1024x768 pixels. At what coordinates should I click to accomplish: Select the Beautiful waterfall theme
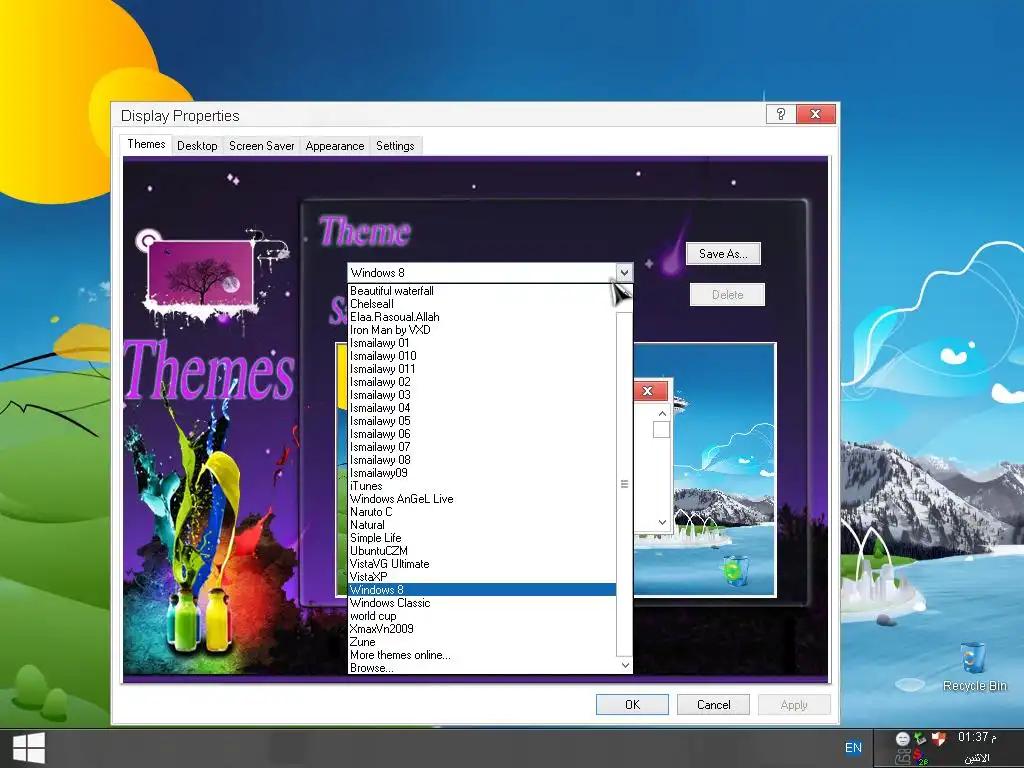click(x=483, y=291)
